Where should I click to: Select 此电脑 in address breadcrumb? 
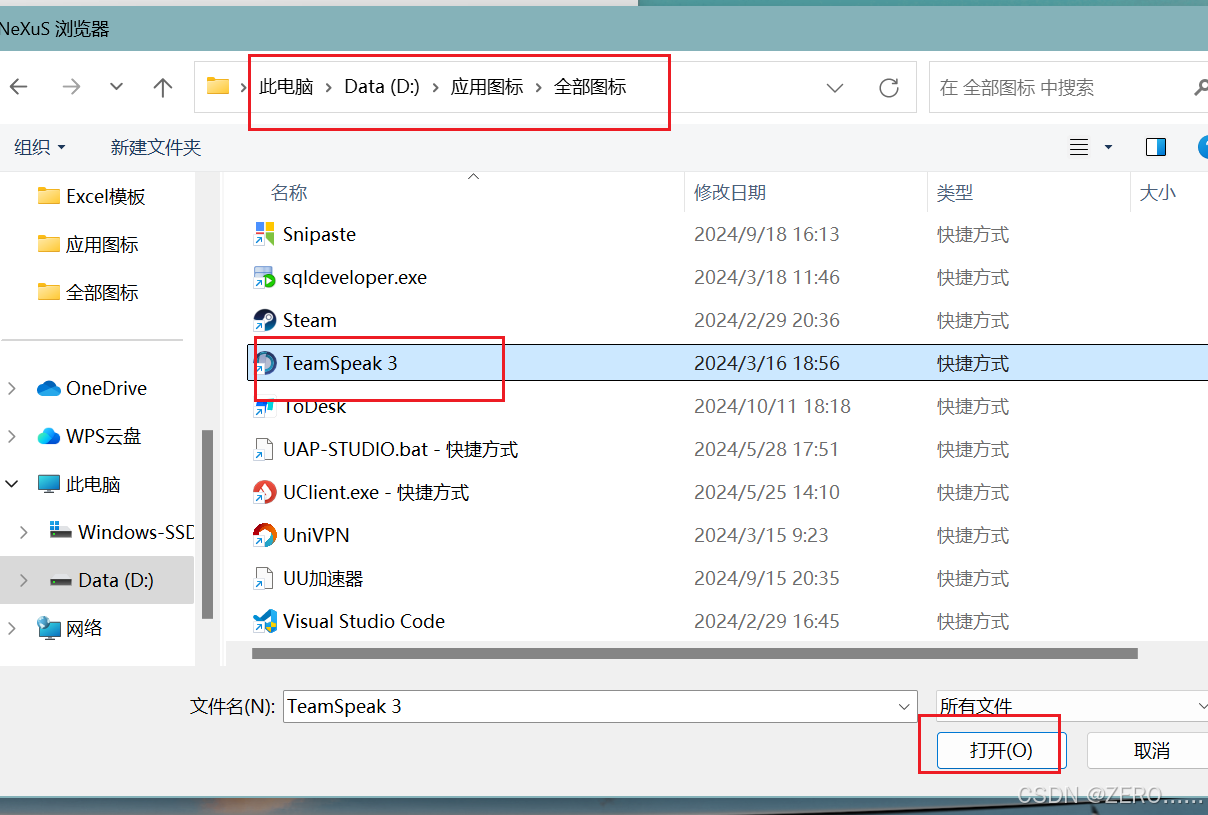(x=286, y=87)
